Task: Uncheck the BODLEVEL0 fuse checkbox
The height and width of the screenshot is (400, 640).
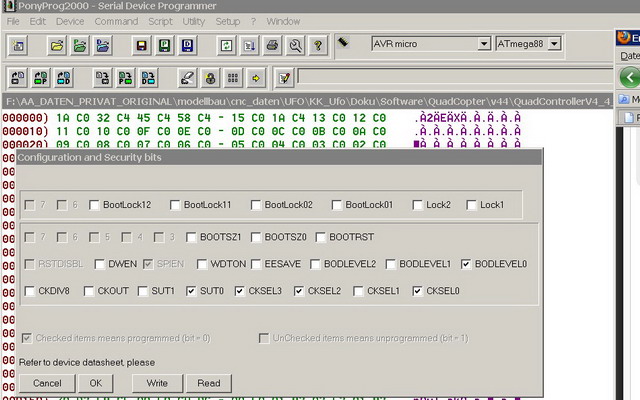Action: 466,264
